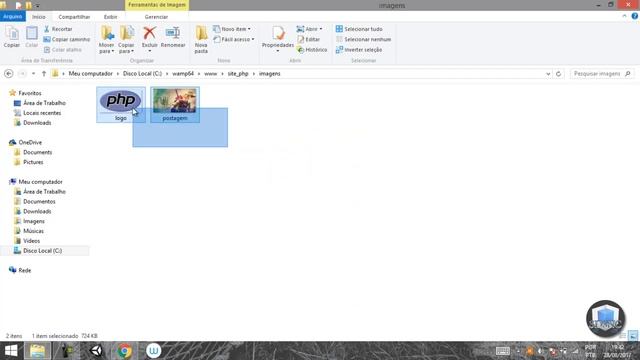
Task: Switch to Gerenciar ribbon tab
Action: coord(156,17)
